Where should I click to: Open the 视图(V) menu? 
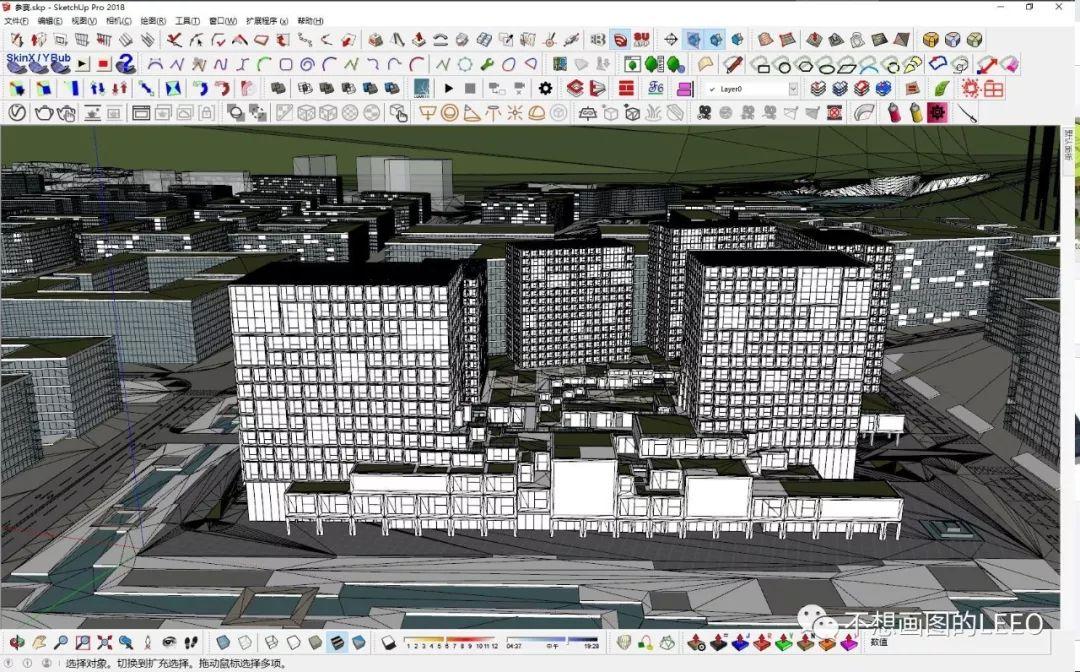coord(84,21)
